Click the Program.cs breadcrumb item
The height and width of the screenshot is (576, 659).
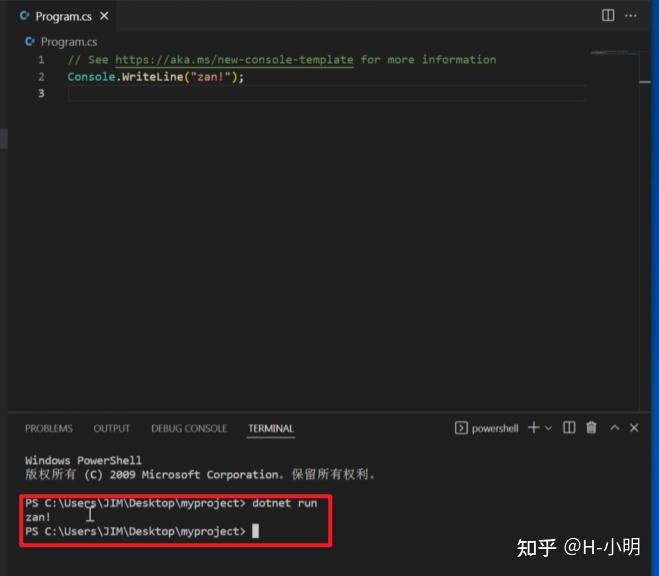pos(69,42)
